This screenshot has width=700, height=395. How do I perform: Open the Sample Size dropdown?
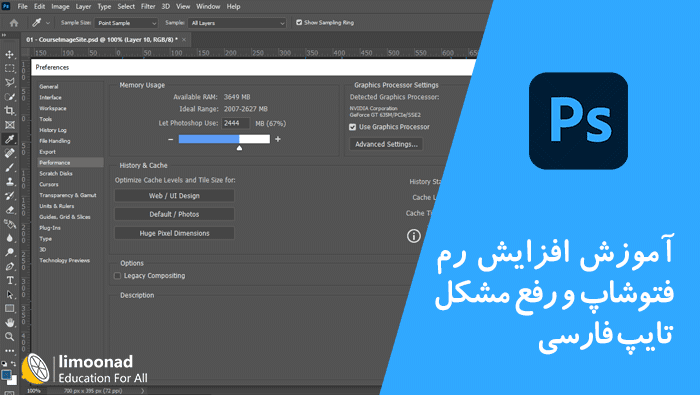126,23
